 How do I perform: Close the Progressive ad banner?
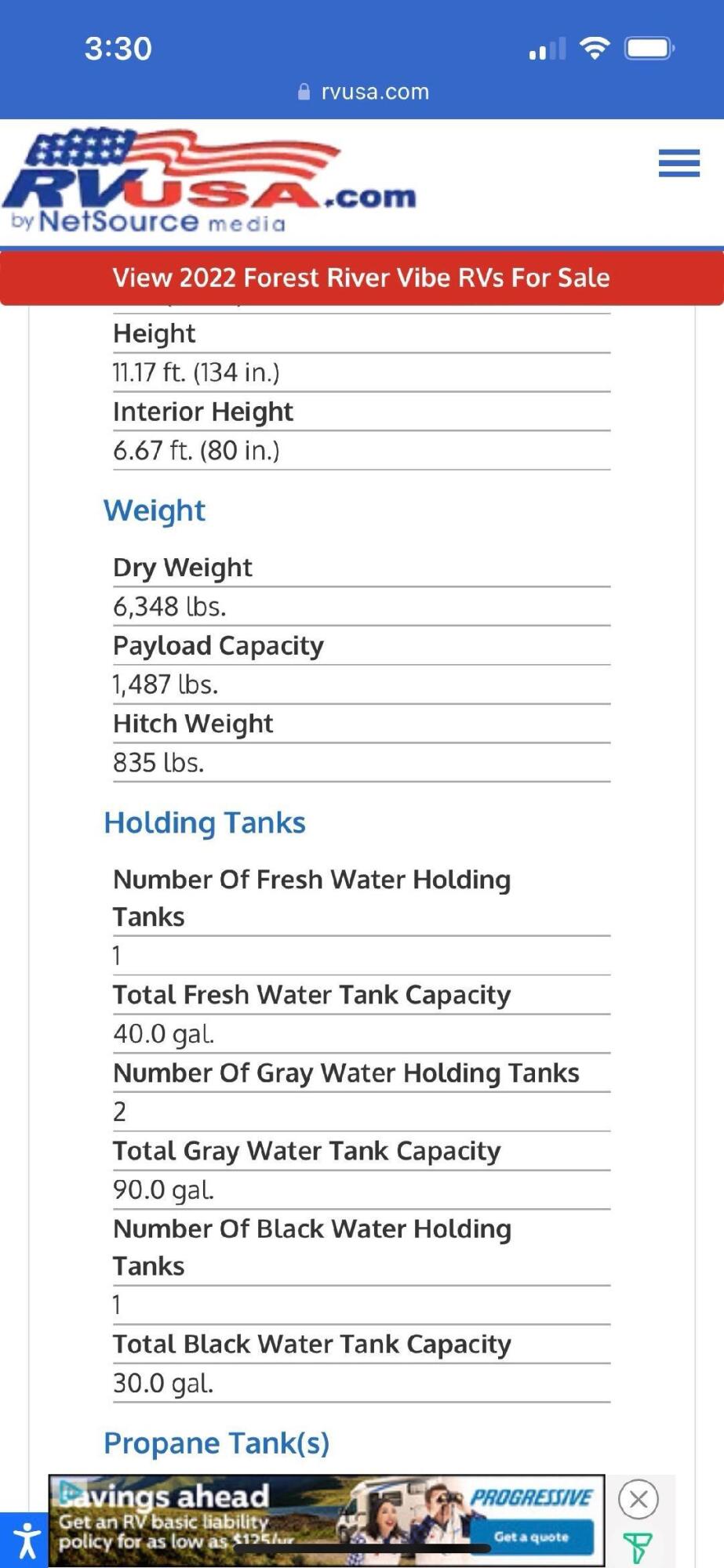pos(639,1499)
